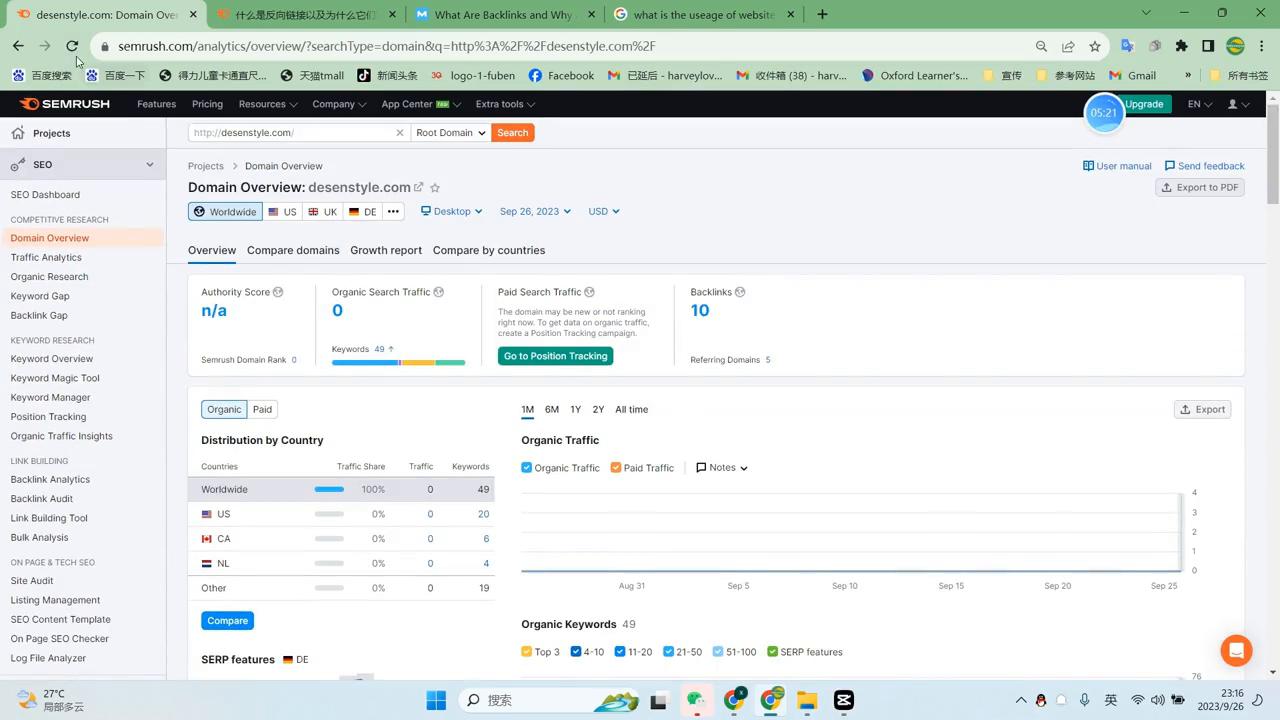Click Keywords distribution color bar
Screen dimensions: 1280x720
pos(398,362)
